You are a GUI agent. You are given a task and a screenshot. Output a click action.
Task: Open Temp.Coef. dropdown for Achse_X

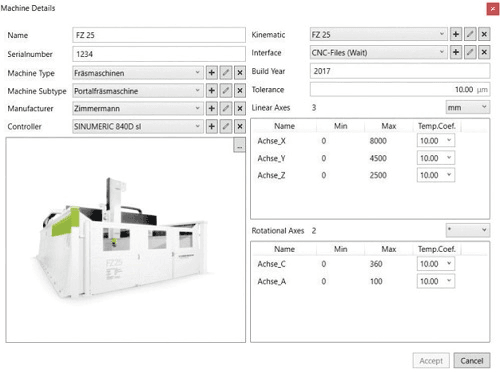click(x=436, y=141)
